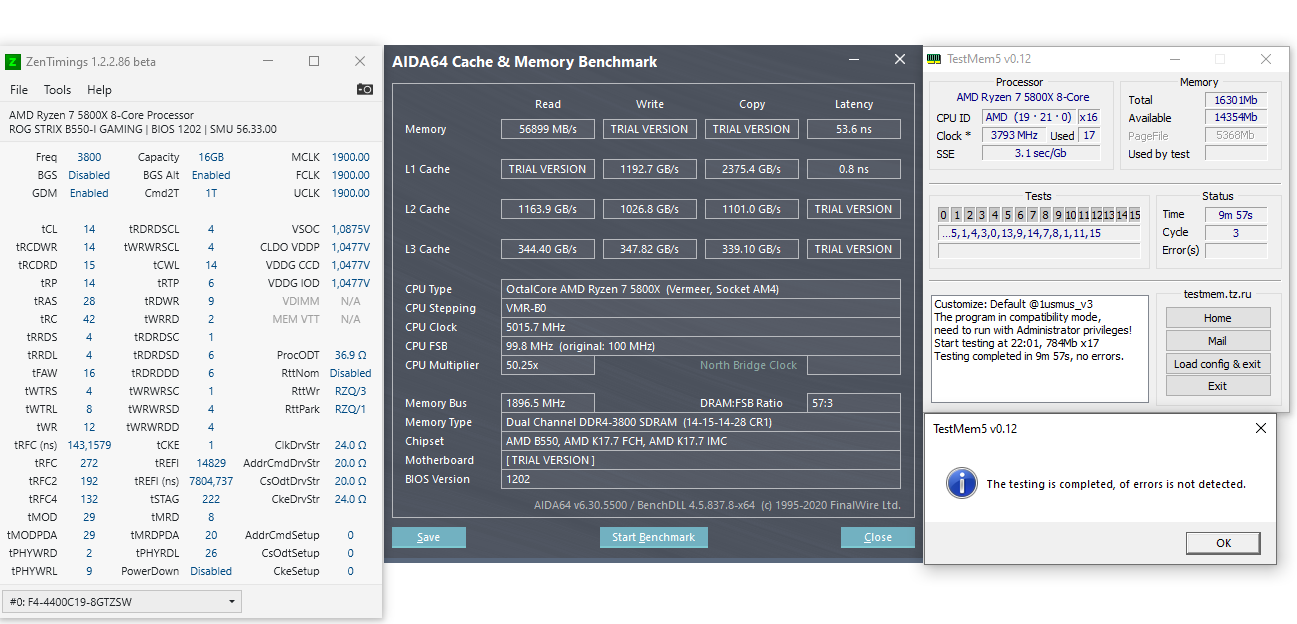Click the RttPark RZQ/1 value

[351, 409]
